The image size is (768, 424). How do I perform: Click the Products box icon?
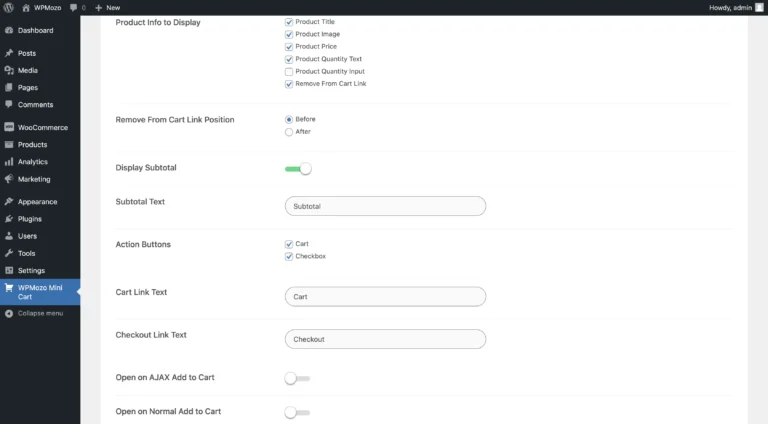(x=9, y=144)
